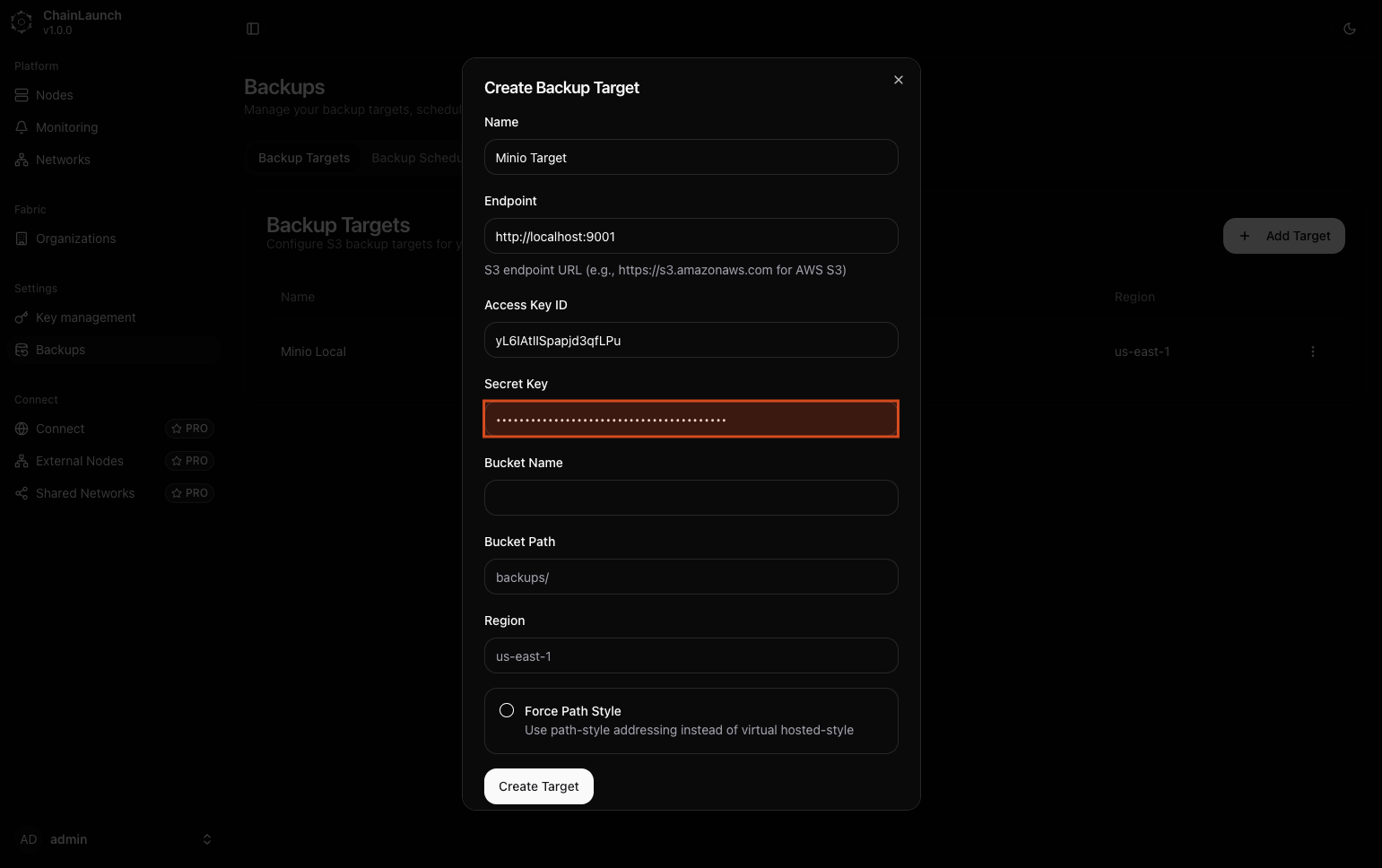Click the ChainLaunch logo icon
The image size is (1382, 868).
tap(22, 22)
